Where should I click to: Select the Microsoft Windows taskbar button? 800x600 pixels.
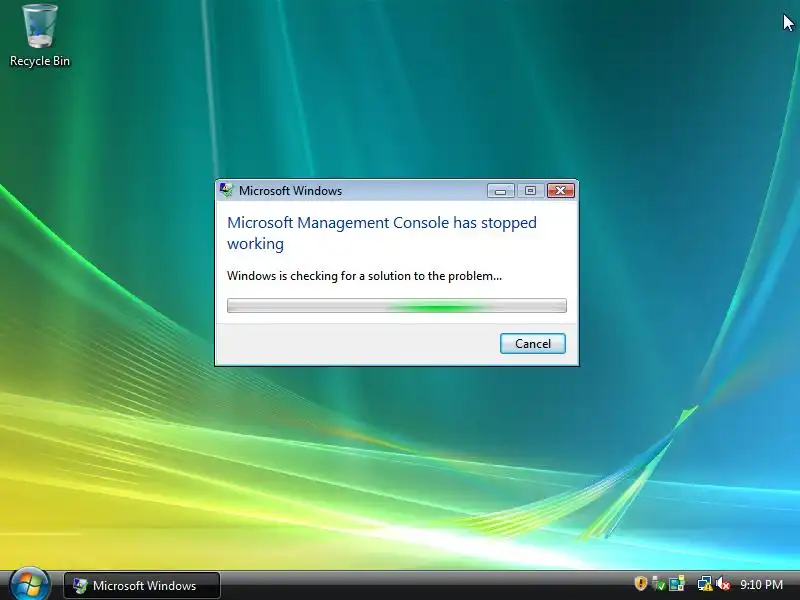[142, 585]
